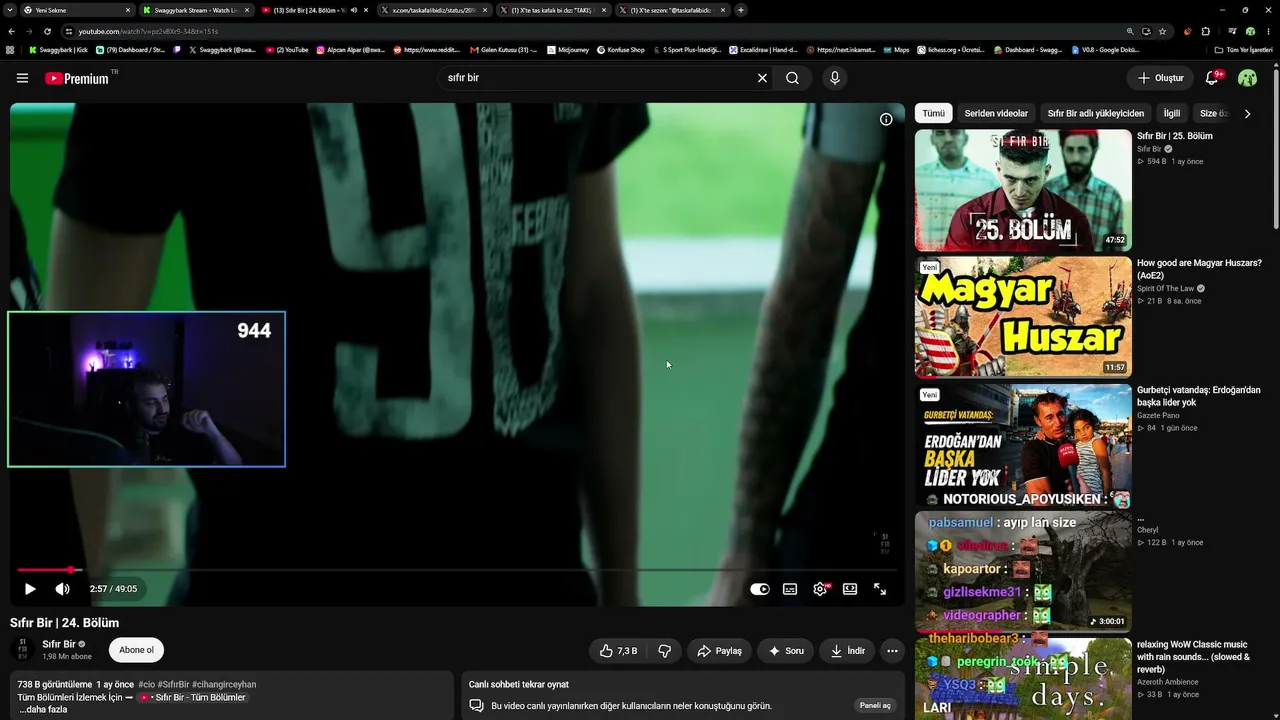This screenshot has height=720, width=1280.
Task: Open the Soru ask button
Action: 785,651
